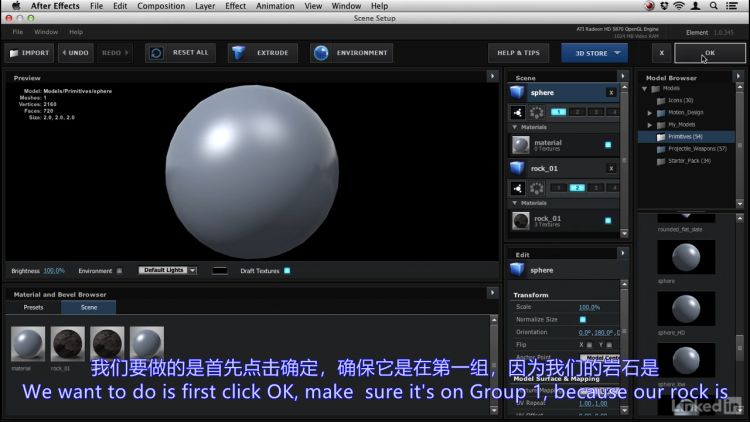The width and height of the screenshot is (750, 422).
Task: Assign sphere to group 2
Action: (x=577, y=112)
